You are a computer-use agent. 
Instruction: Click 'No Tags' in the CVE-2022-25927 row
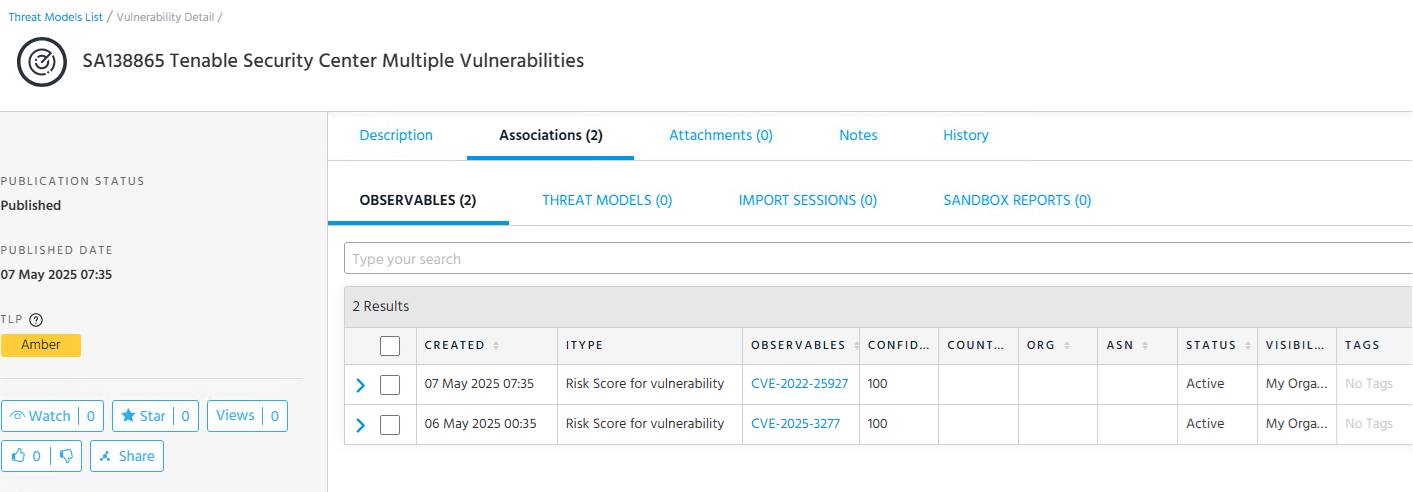pyautogui.click(x=1369, y=383)
